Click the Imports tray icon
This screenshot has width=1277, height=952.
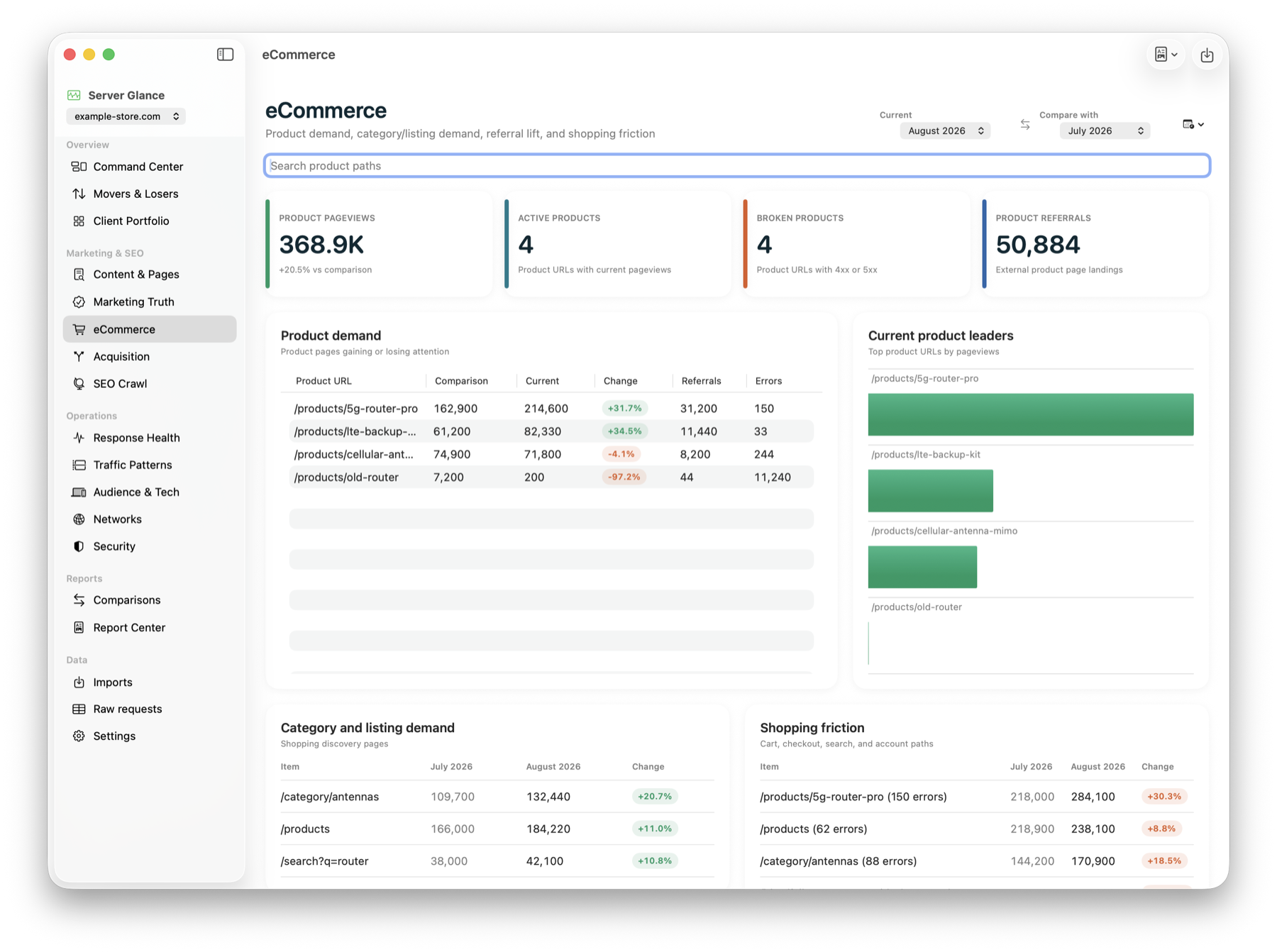click(79, 682)
